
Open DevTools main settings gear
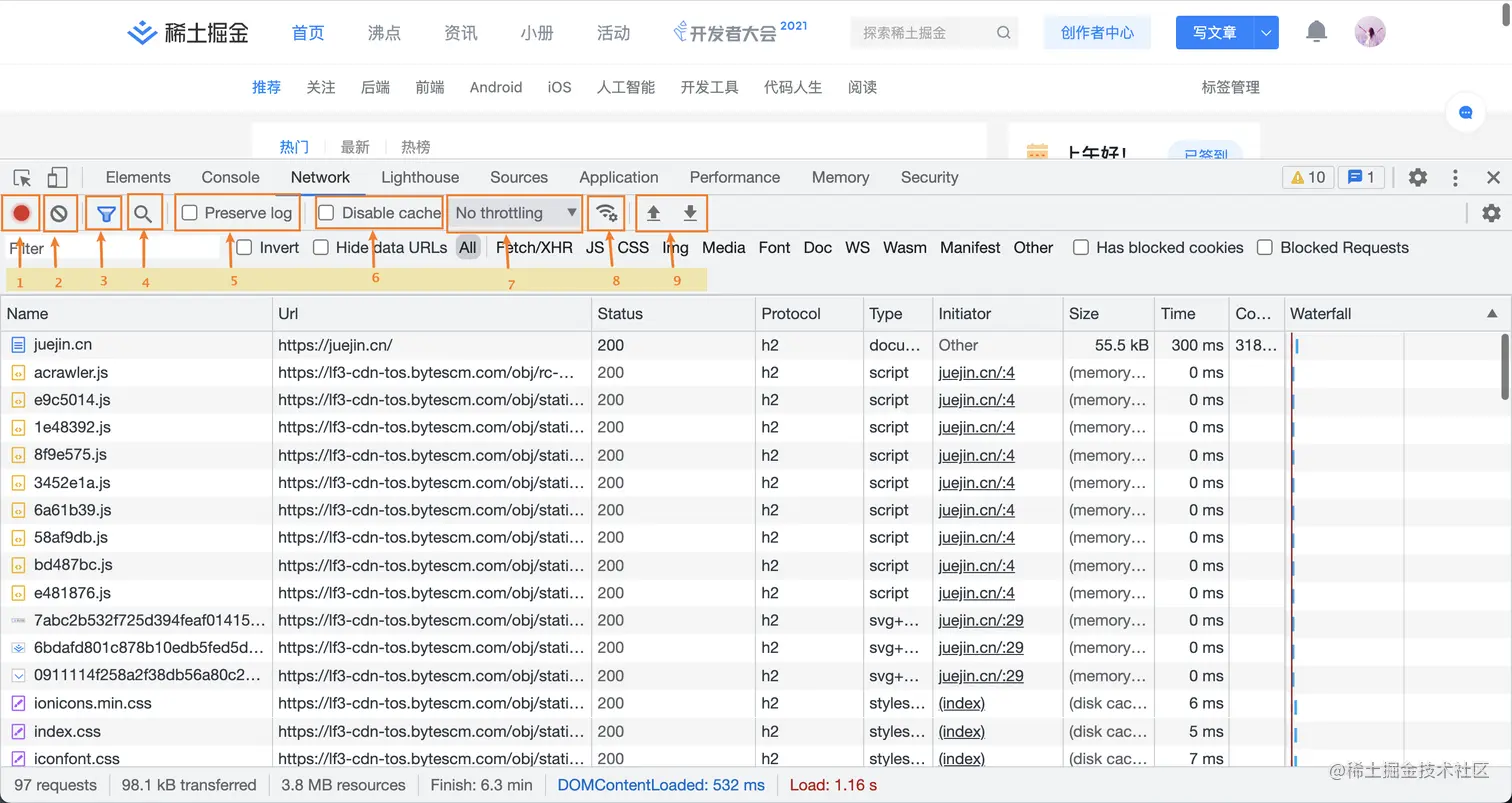click(1418, 177)
